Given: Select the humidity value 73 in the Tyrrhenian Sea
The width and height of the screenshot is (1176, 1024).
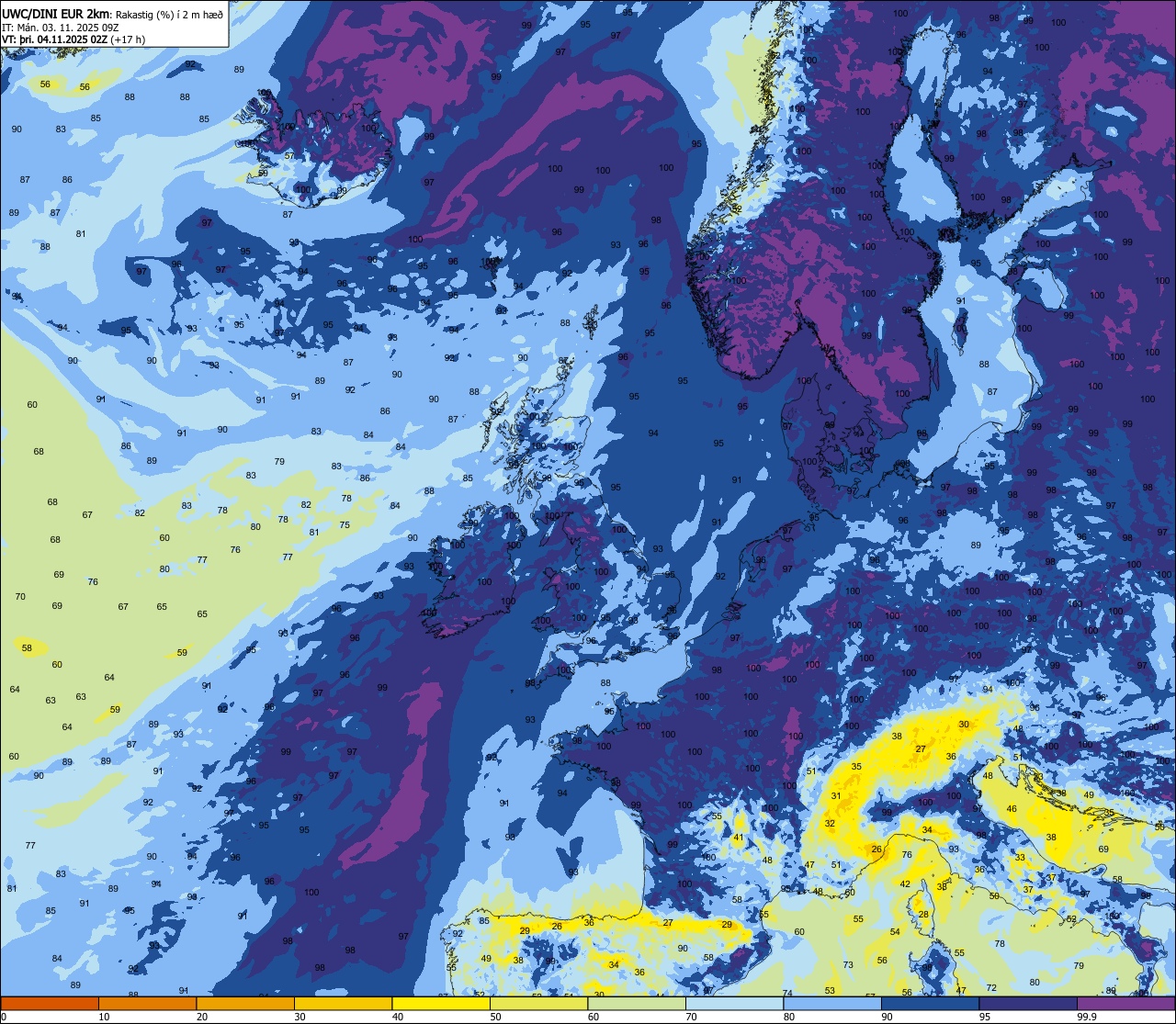Looking at the screenshot, I should (848, 964).
